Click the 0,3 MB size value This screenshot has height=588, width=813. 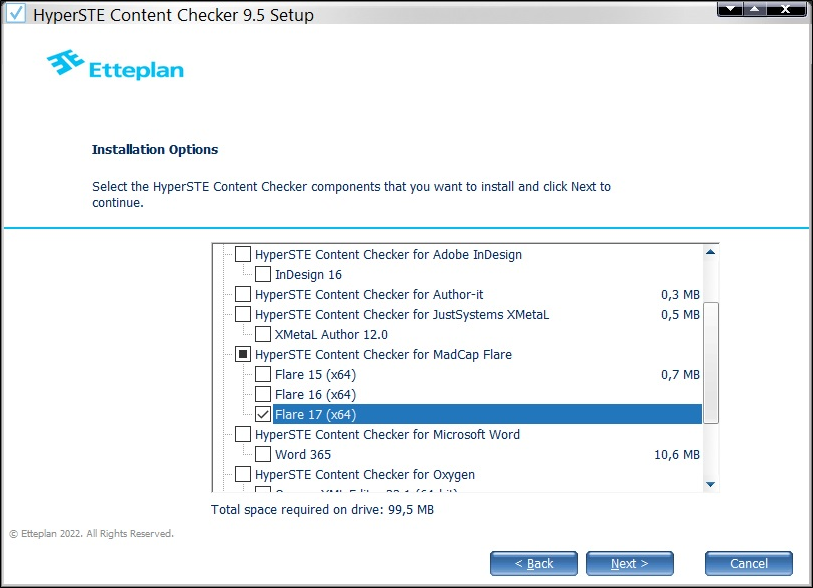[x=680, y=295]
